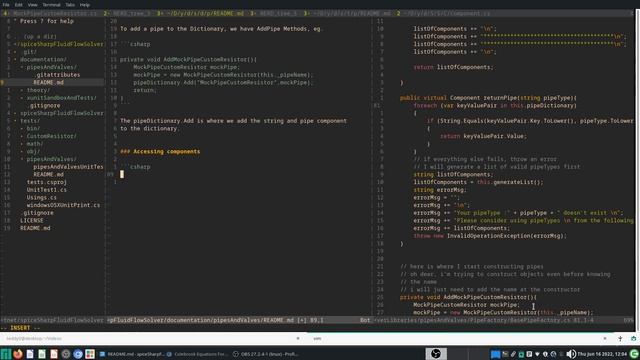The width and height of the screenshot is (640, 360).
Task: Open the clock showing Thu Jun 16 2022
Action: pos(602,354)
